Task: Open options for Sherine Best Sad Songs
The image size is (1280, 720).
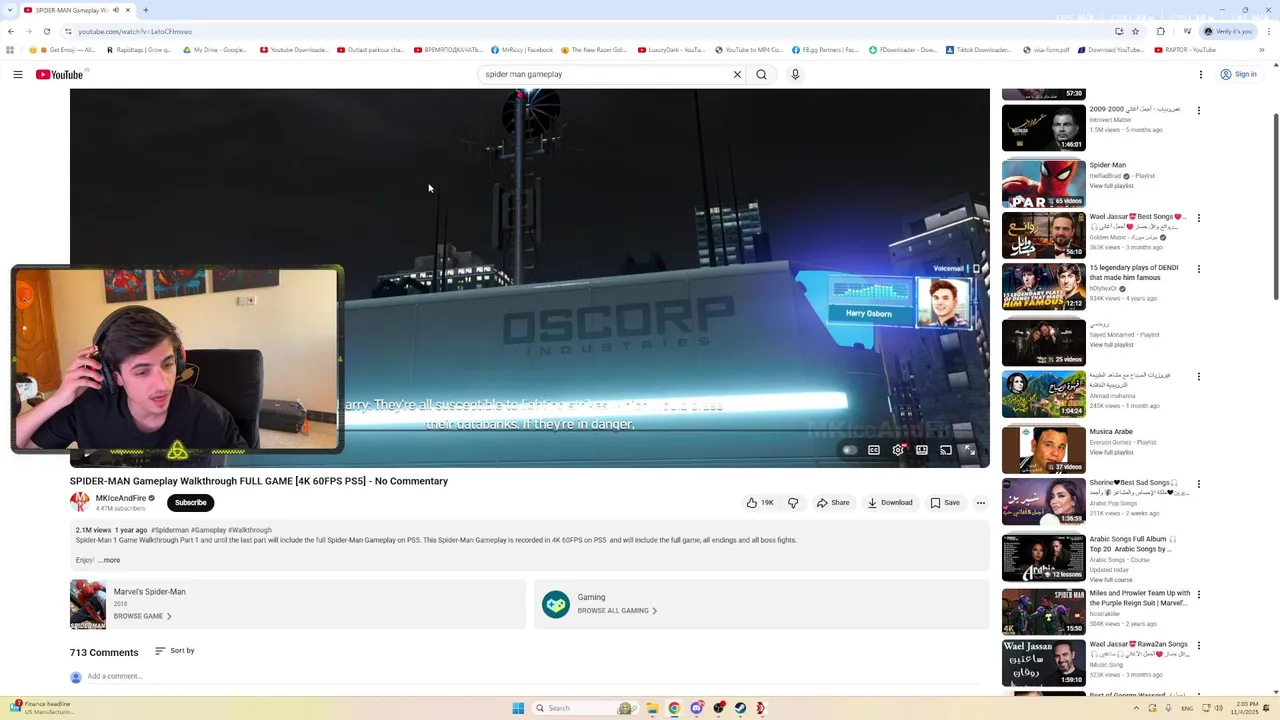Action: pos(1199,484)
